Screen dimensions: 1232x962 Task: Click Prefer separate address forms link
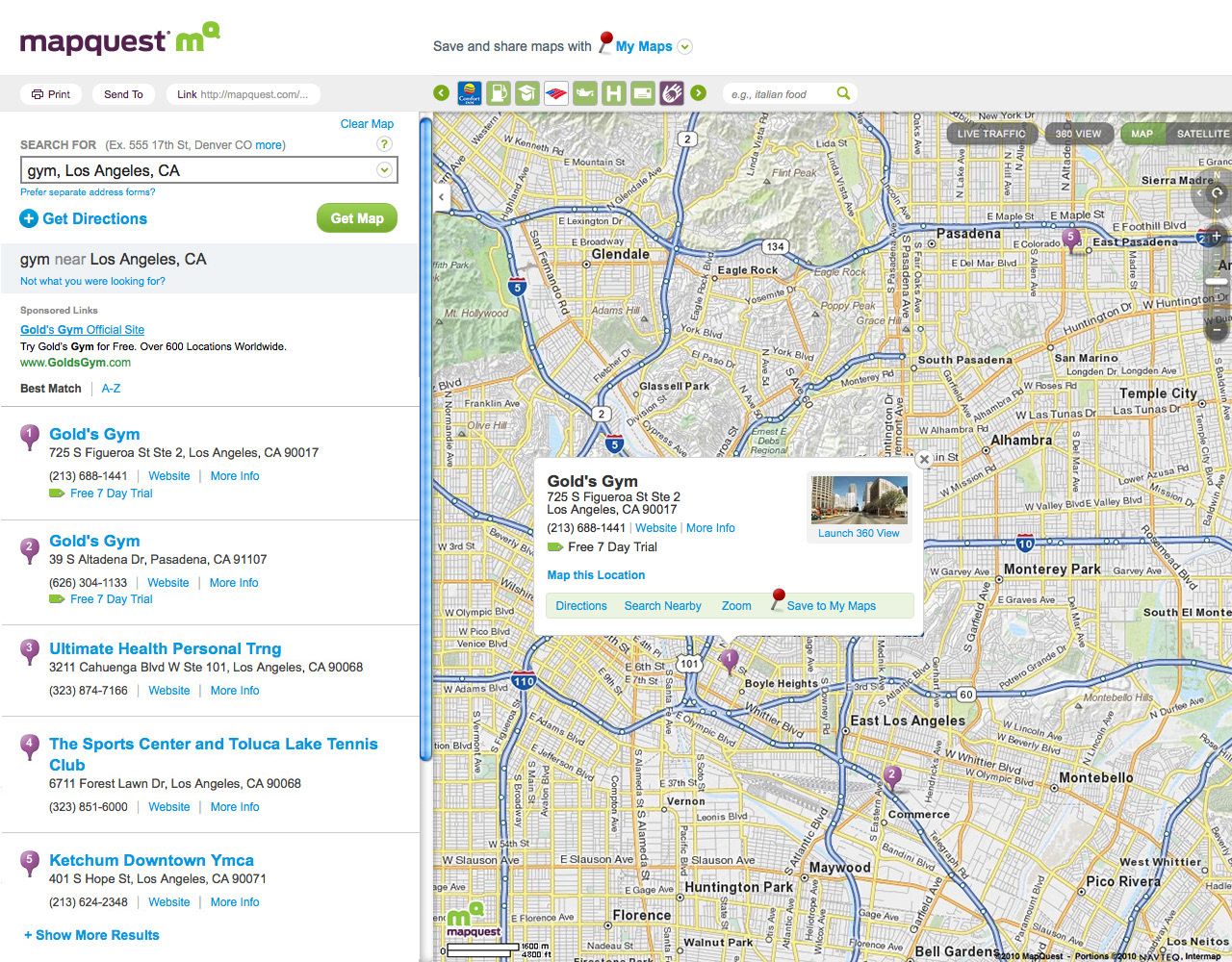88,192
